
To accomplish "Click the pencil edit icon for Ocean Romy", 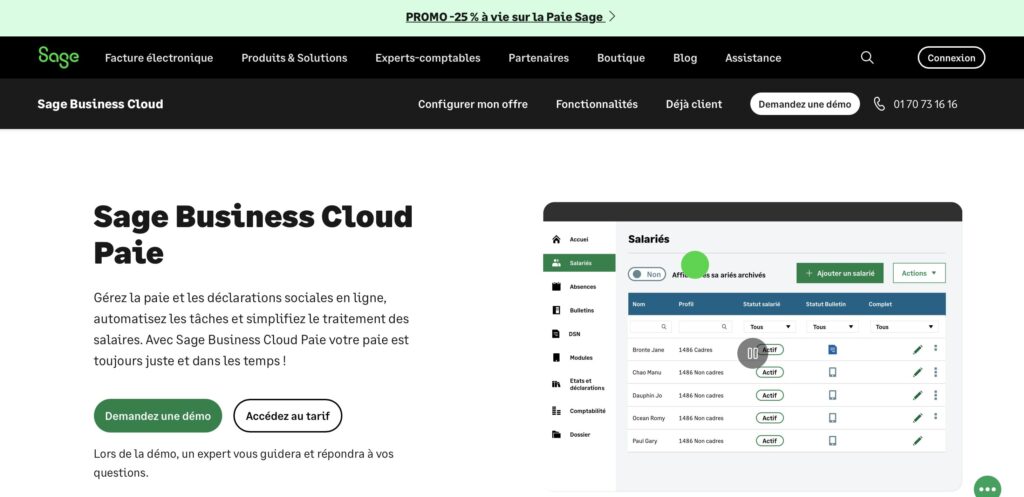I will [x=918, y=418].
